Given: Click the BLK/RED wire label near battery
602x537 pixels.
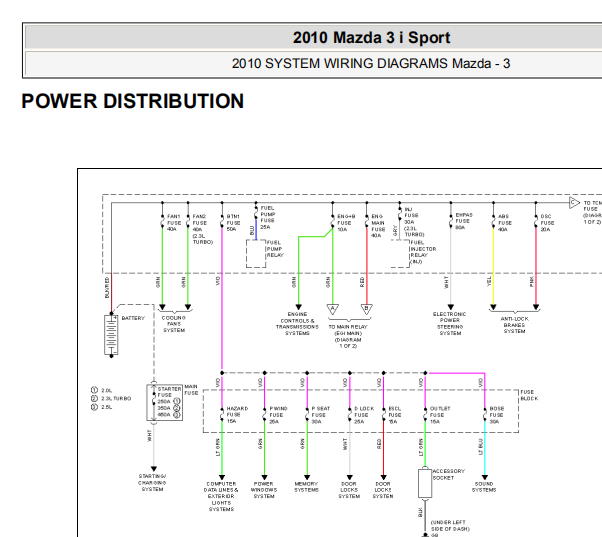Looking at the screenshot, I should [x=107, y=287].
